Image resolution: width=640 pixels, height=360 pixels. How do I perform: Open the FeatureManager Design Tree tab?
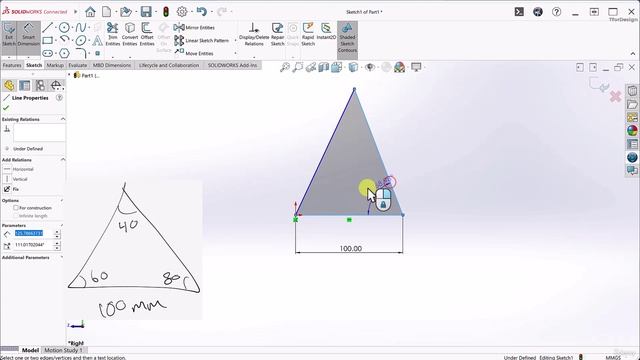9,85
